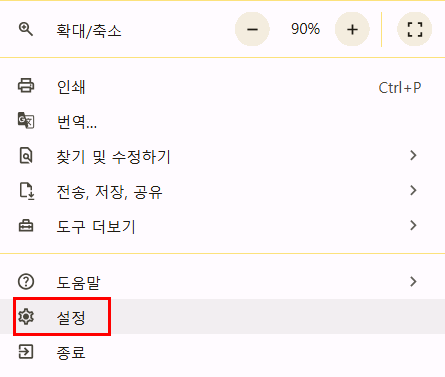Click the file download icon
445x377 pixels.
[x=27, y=191]
